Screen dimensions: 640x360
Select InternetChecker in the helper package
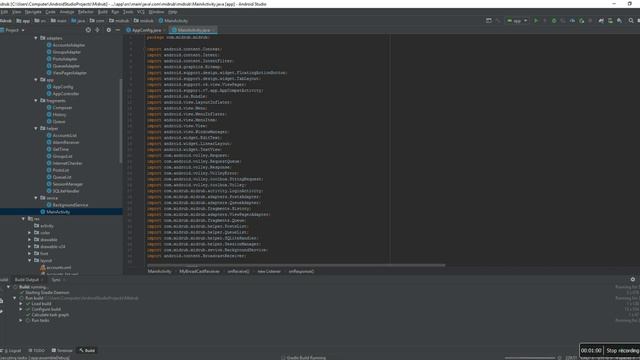pos(64,163)
